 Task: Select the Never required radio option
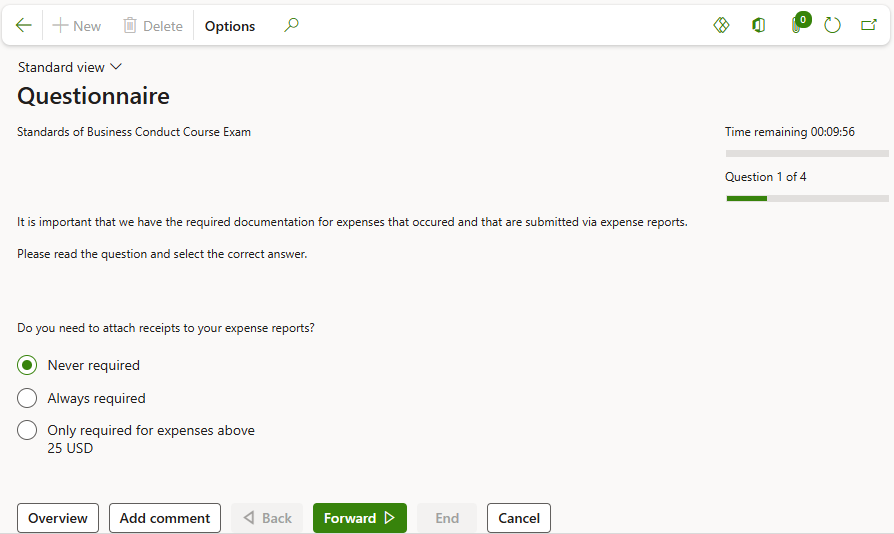point(28,365)
